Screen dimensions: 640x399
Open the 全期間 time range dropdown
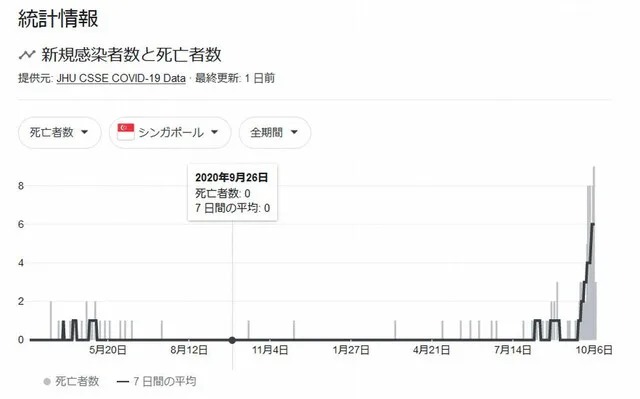tap(275, 133)
